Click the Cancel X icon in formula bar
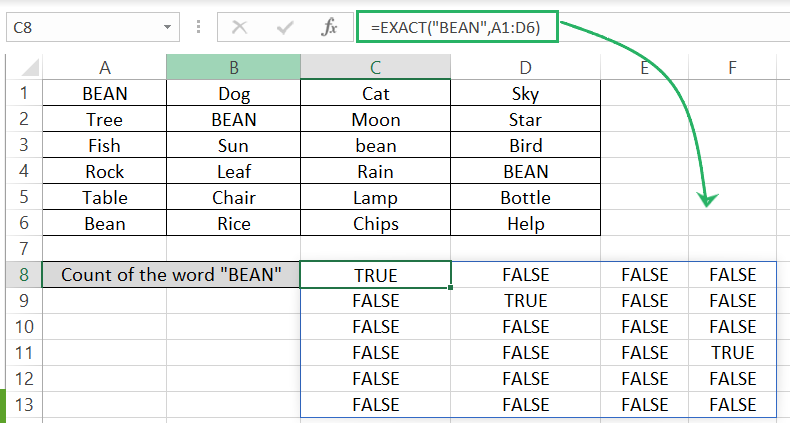The image size is (790, 423). tap(240, 29)
